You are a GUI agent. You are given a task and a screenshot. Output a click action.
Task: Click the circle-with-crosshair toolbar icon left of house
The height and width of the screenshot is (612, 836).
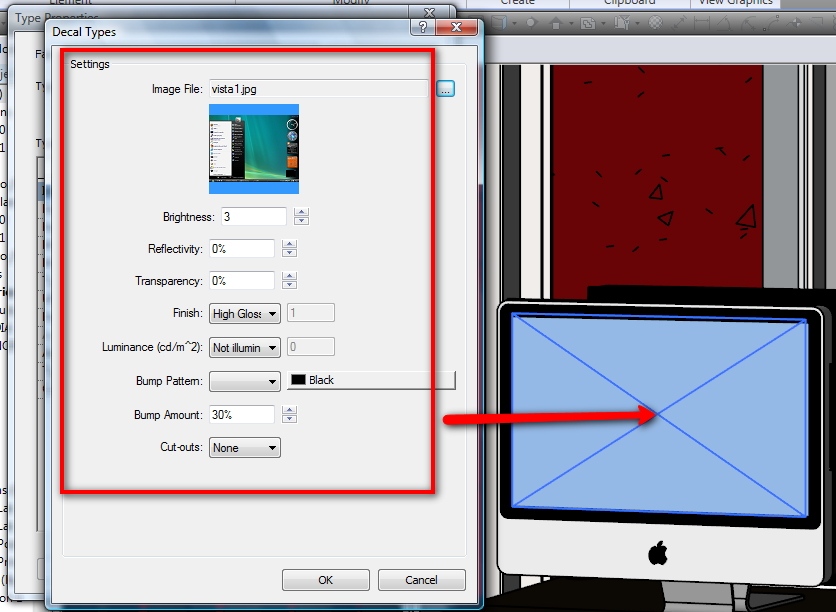pyautogui.click(x=532, y=23)
